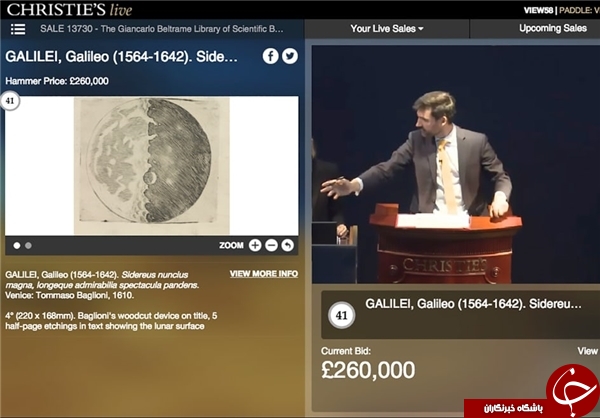Click the GALILEI, Galileo lot heading at top left
The width and height of the screenshot is (600, 418).
121,57
